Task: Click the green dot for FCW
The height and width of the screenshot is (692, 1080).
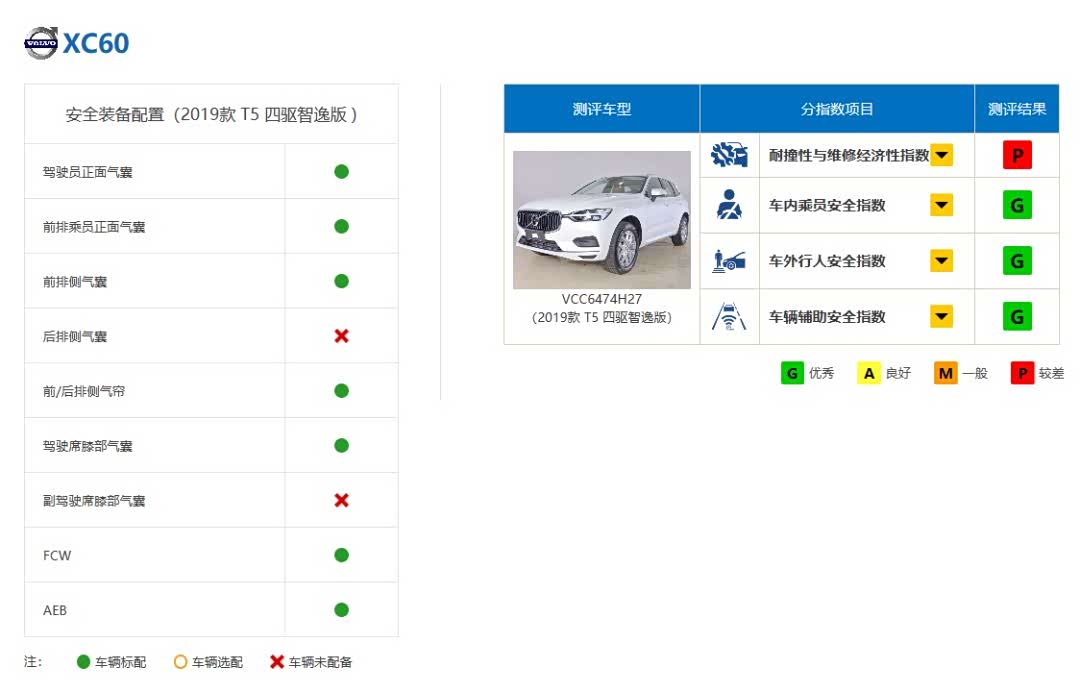Action: coord(341,555)
